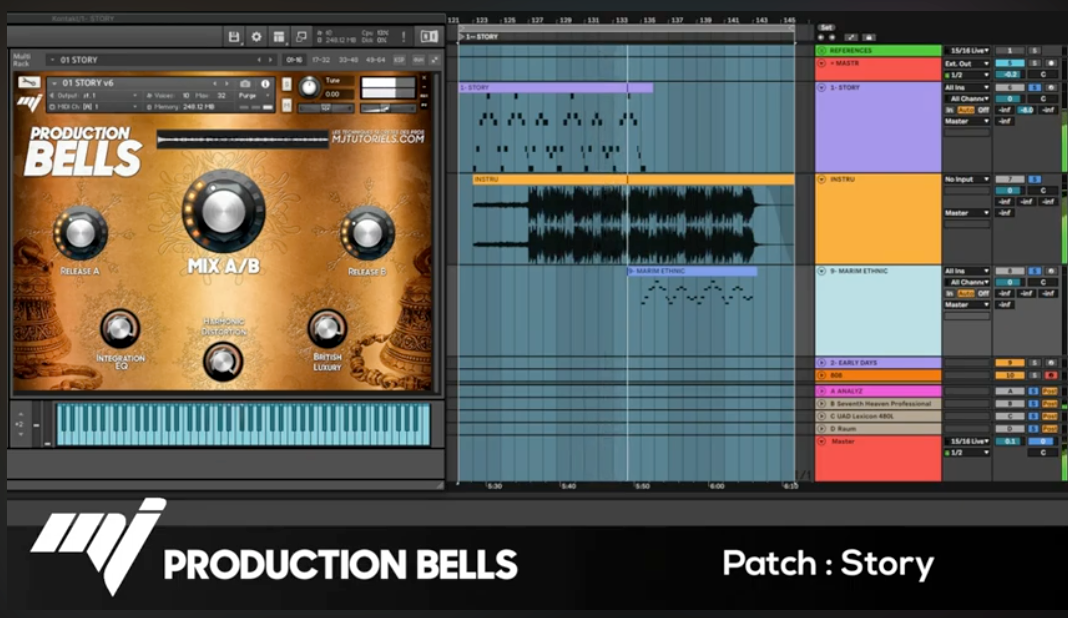Screen dimensions: 1068x618
Task: Click the Purge button in Kontakt
Action: 247,95
